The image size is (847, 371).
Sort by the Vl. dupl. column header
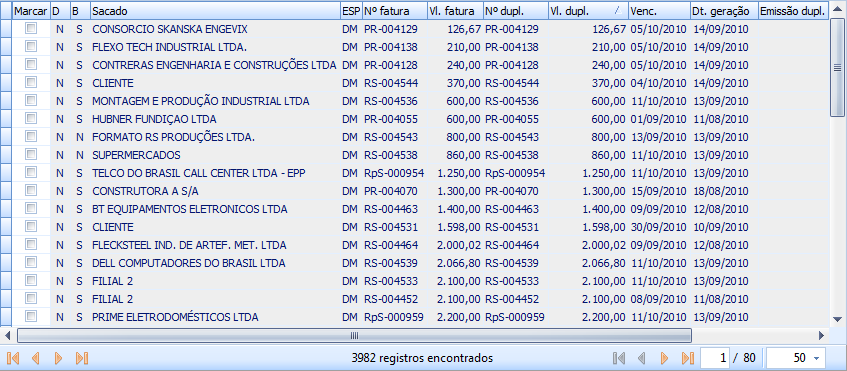588,11
